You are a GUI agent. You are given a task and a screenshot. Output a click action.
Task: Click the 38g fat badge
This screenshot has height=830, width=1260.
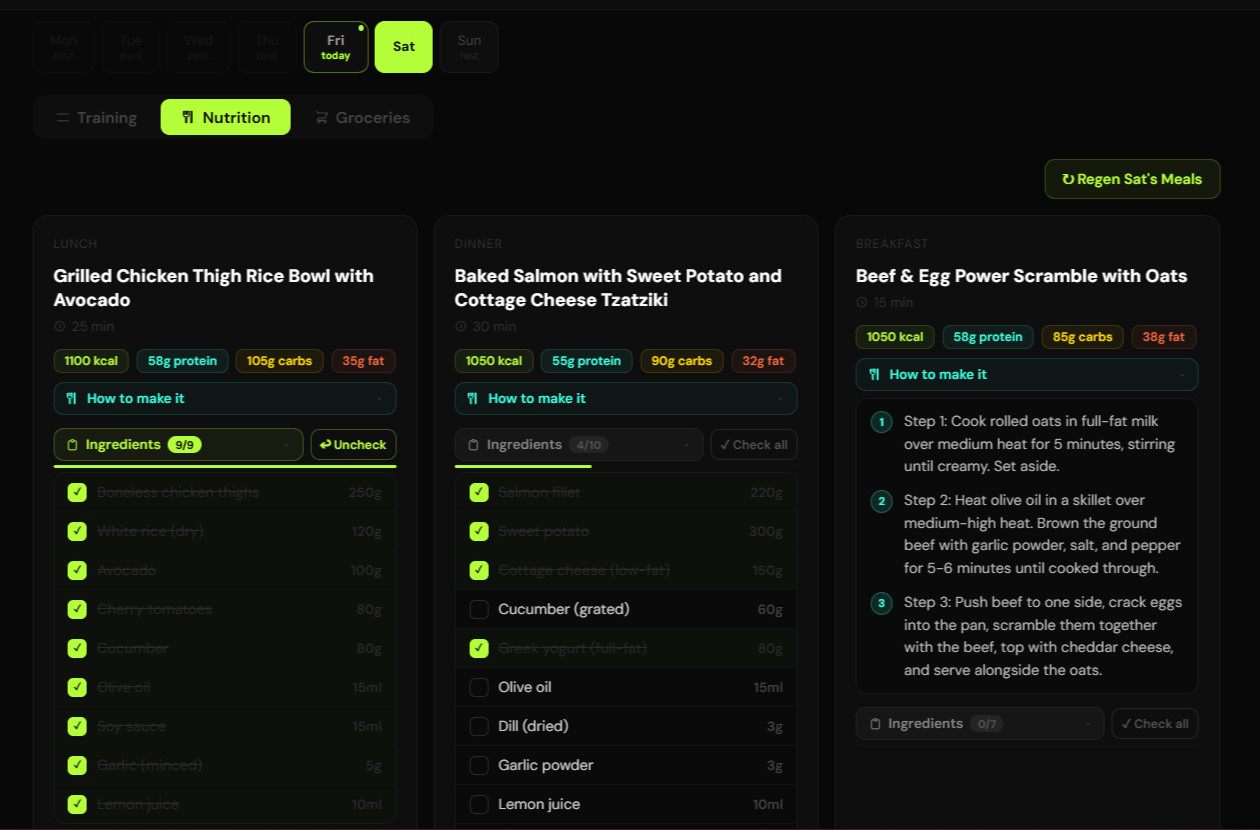(x=1164, y=337)
